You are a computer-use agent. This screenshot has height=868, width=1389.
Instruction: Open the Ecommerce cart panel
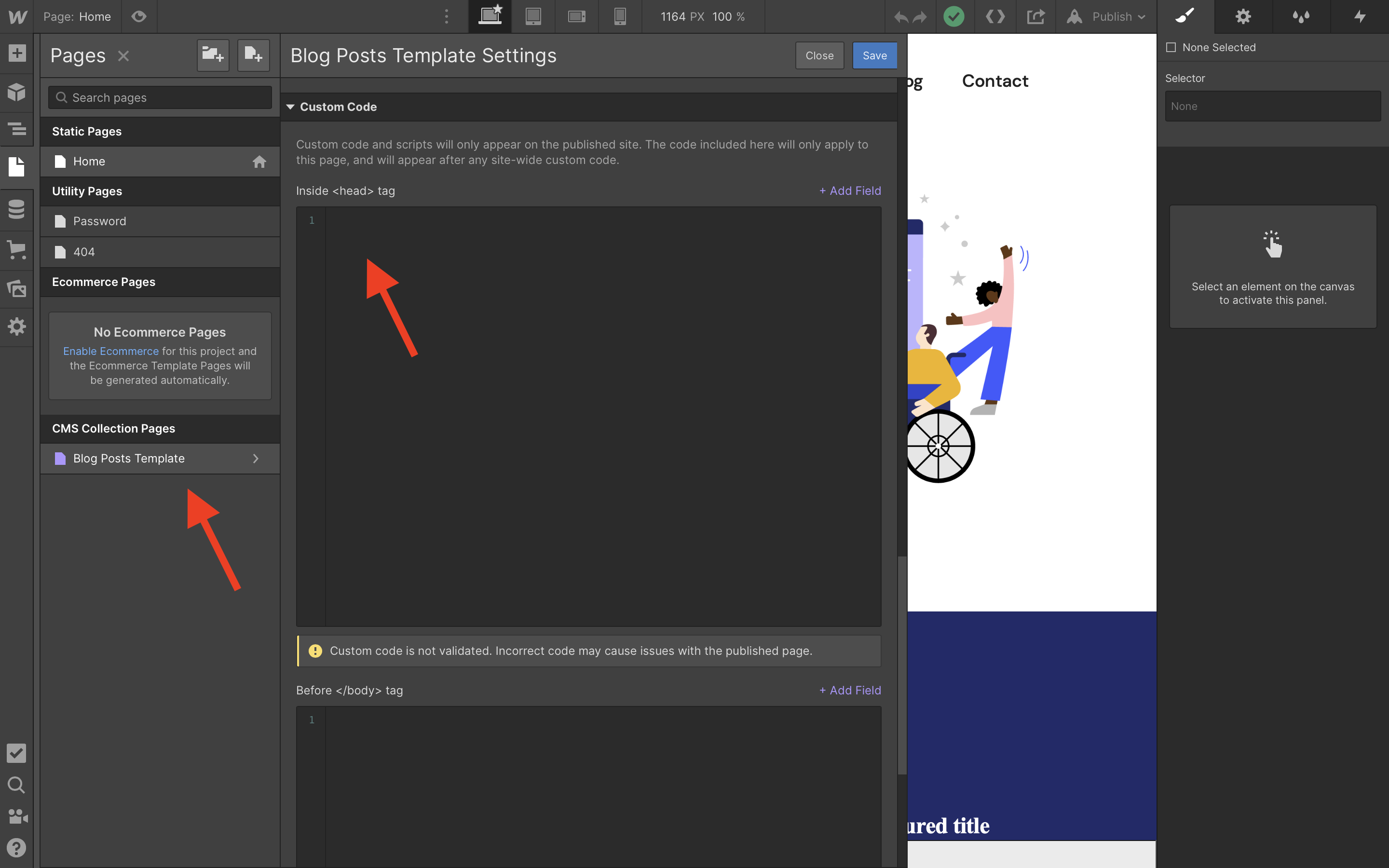pos(17,250)
